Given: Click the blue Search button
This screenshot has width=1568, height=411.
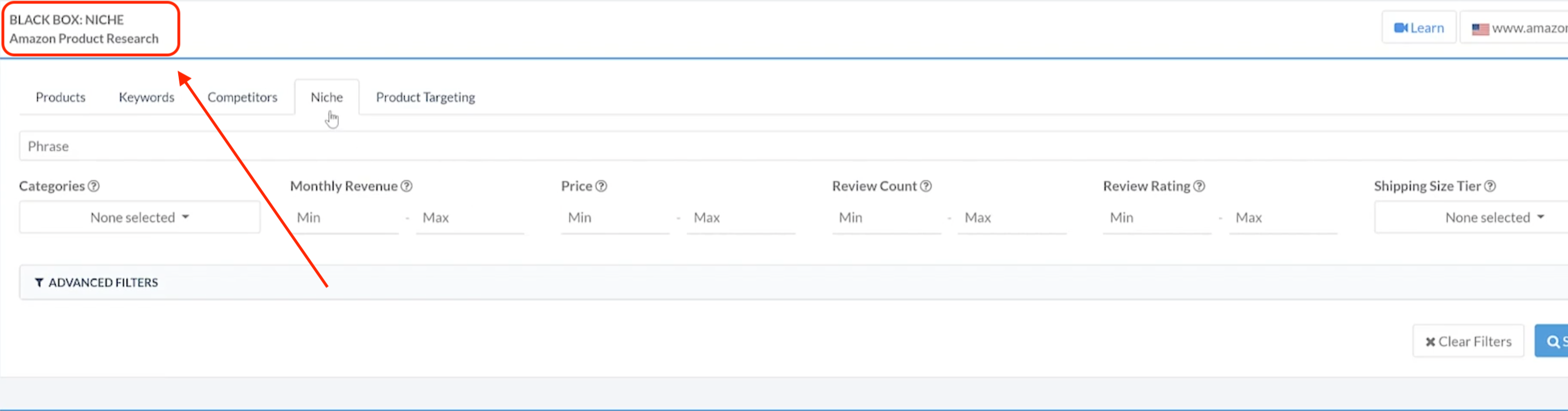Looking at the screenshot, I should click(x=1553, y=342).
